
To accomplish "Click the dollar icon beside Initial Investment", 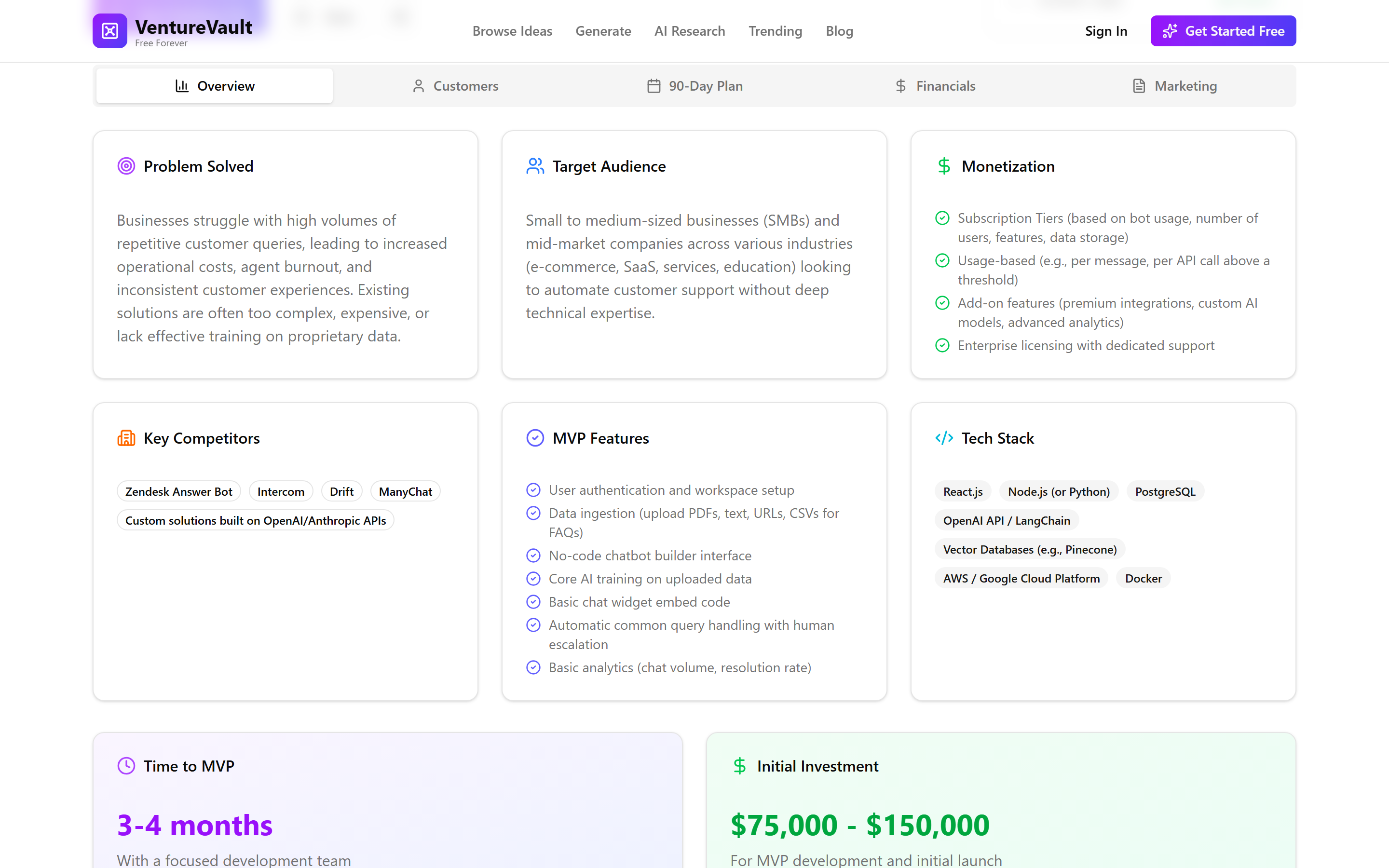I will [x=739, y=765].
